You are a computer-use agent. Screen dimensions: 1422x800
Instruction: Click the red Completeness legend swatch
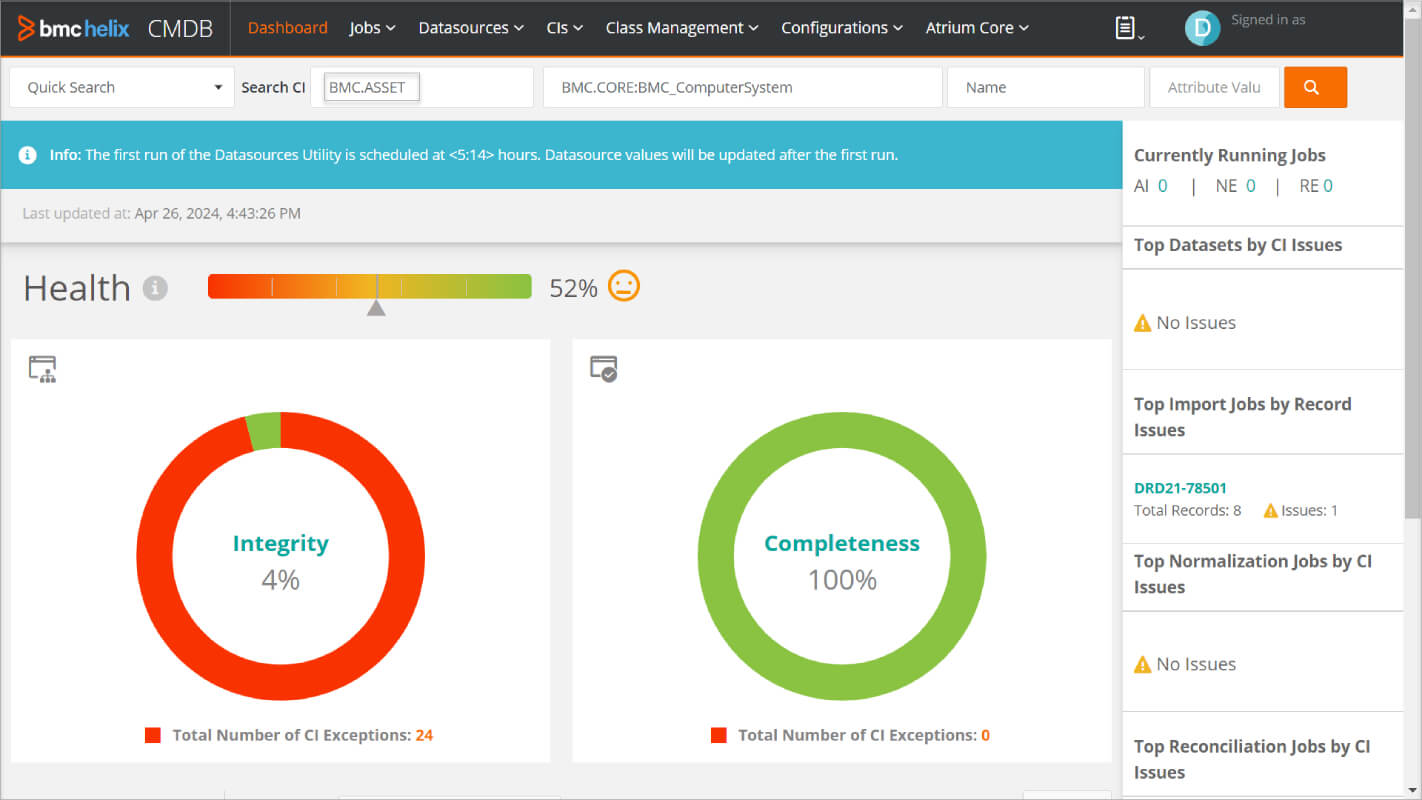point(719,735)
